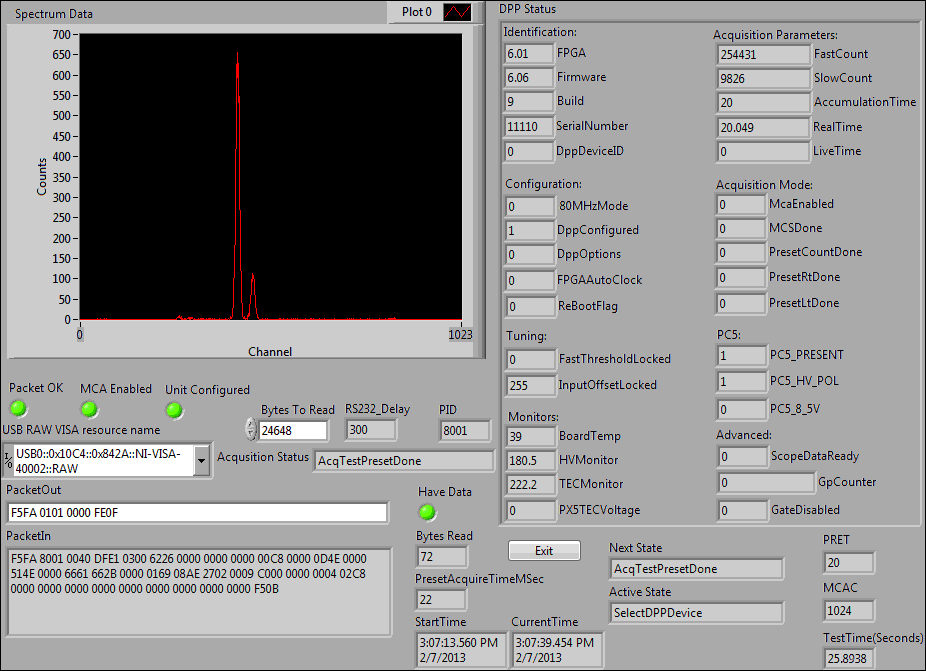Click the I/O glyph on VISA resource control
The width and height of the screenshot is (926, 671).
coord(7,457)
